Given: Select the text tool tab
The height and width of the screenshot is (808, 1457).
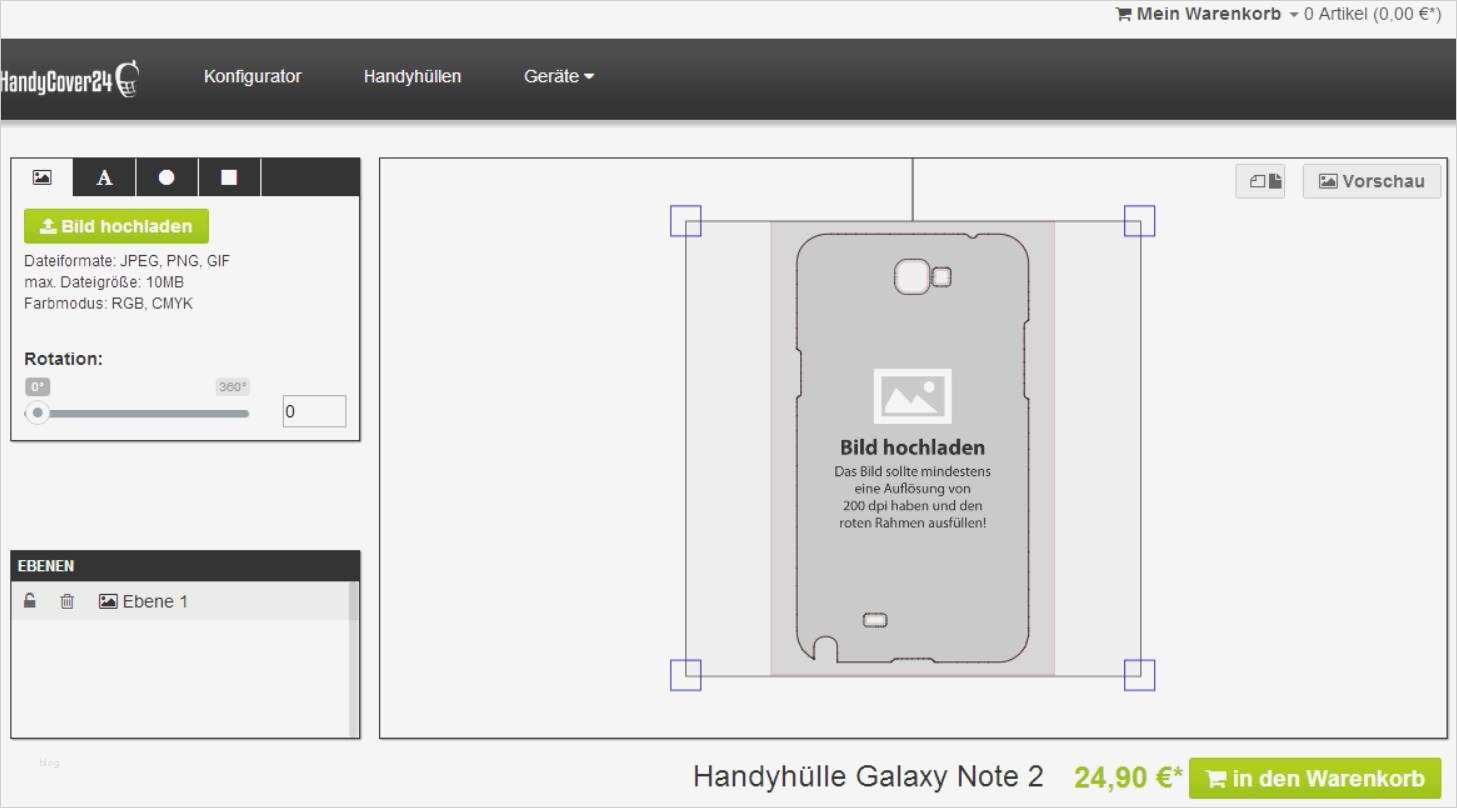Looking at the screenshot, I should [x=104, y=177].
